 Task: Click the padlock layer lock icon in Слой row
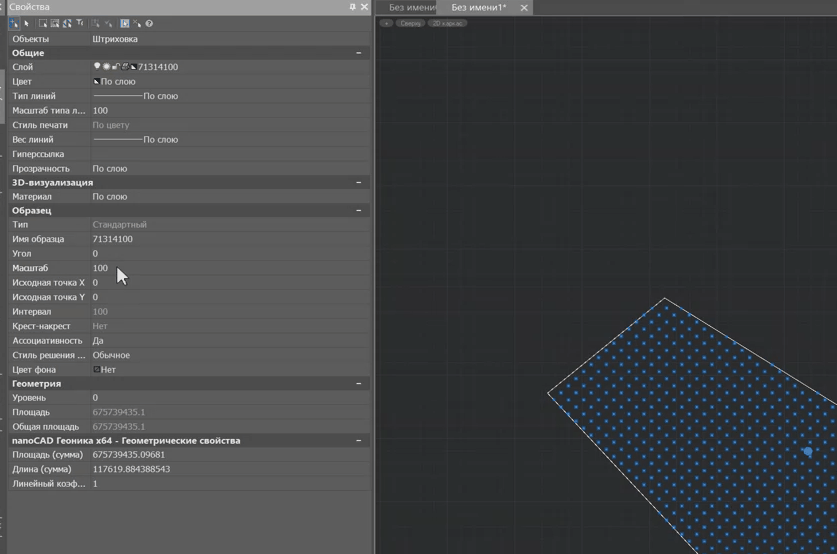click(116, 67)
